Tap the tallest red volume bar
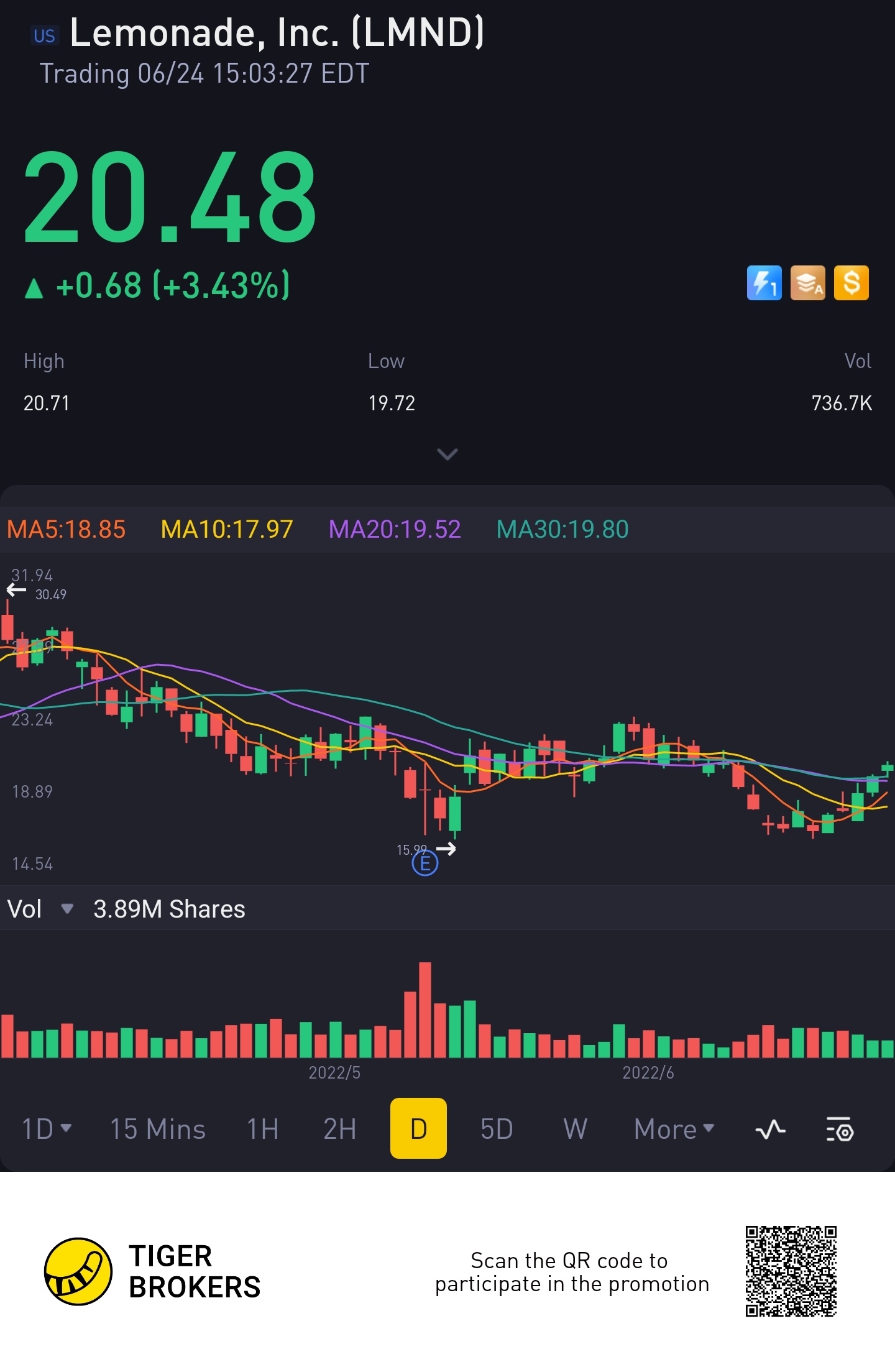This screenshot has height=1372, width=895. click(x=425, y=1010)
